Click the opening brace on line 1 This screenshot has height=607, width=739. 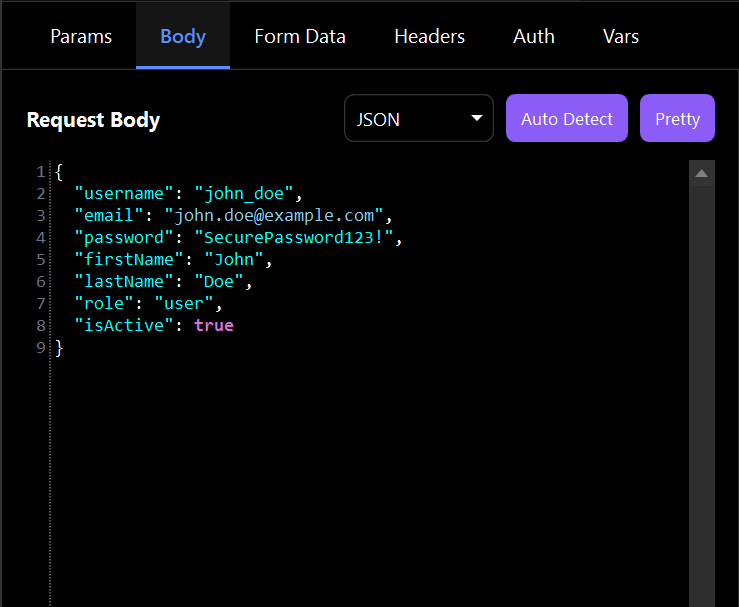point(59,172)
